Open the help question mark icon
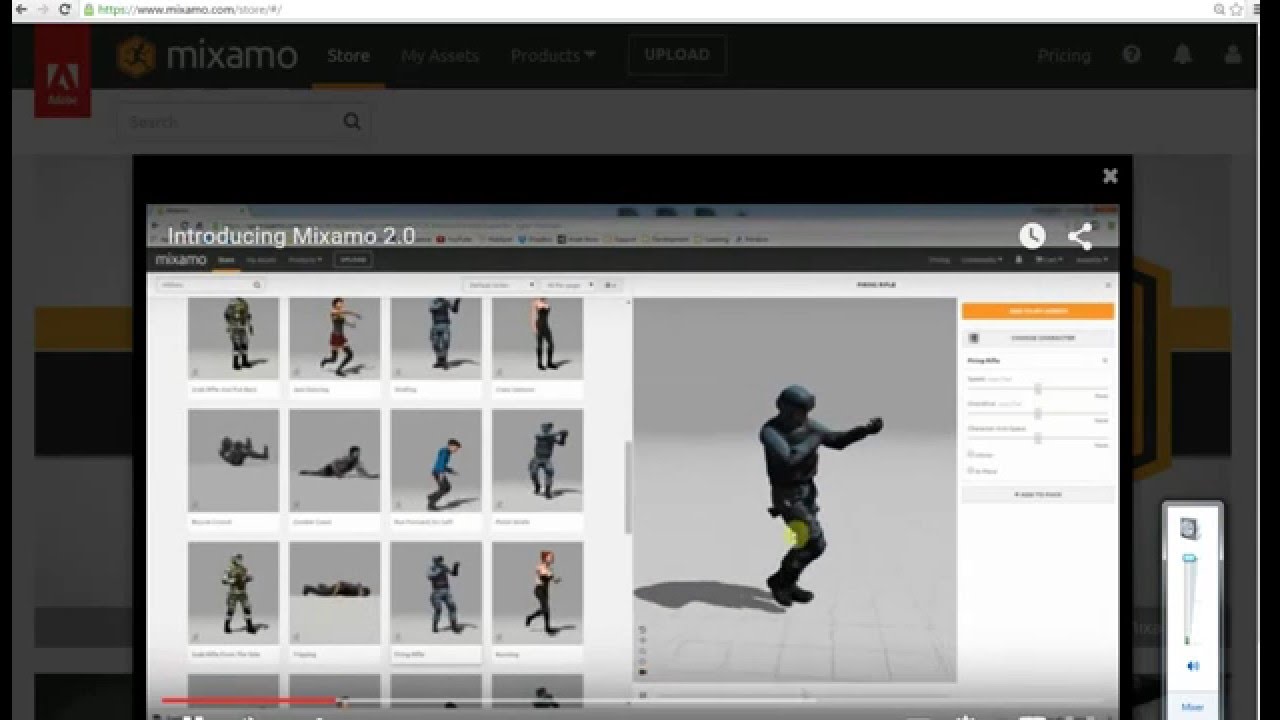This screenshot has height=720, width=1280. click(x=1131, y=55)
